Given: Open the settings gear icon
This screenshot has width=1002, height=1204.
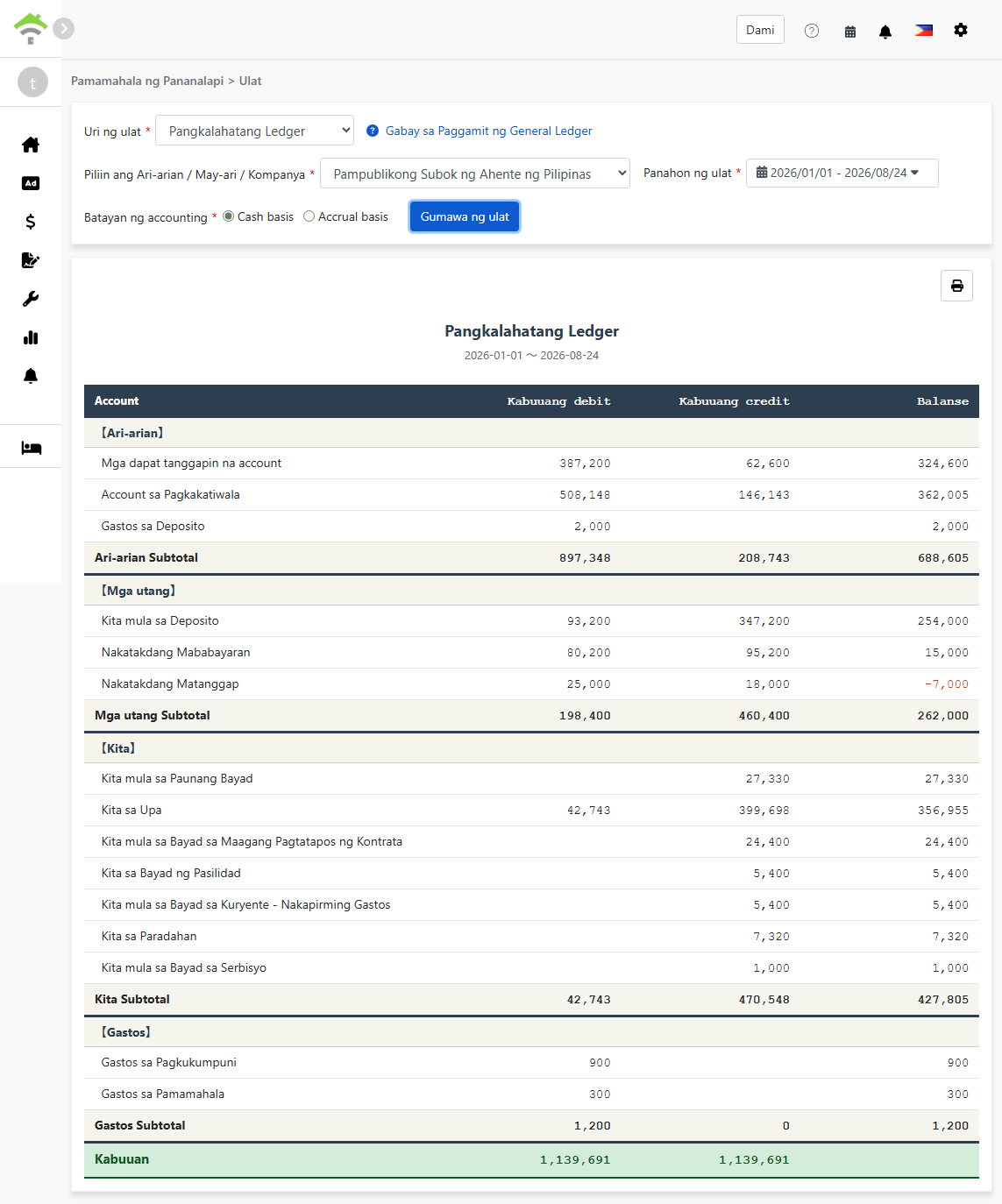Looking at the screenshot, I should tap(961, 30).
